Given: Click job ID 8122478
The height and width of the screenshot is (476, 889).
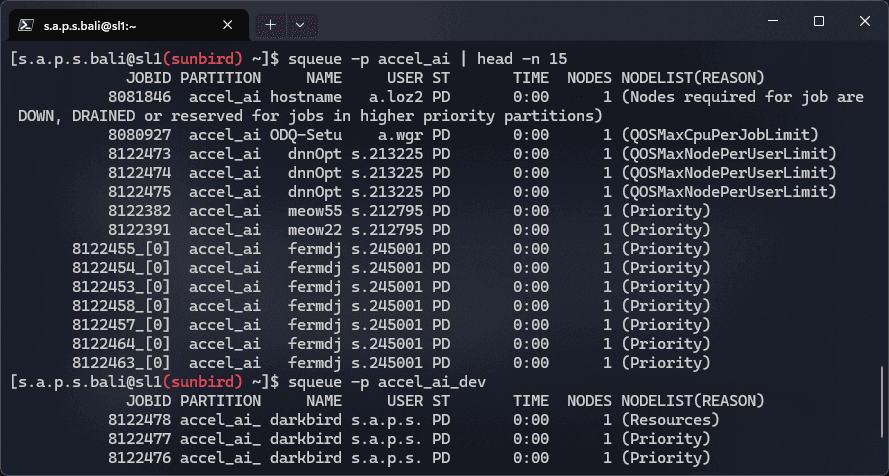Looking at the screenshot, I should (x=139, y=420).
